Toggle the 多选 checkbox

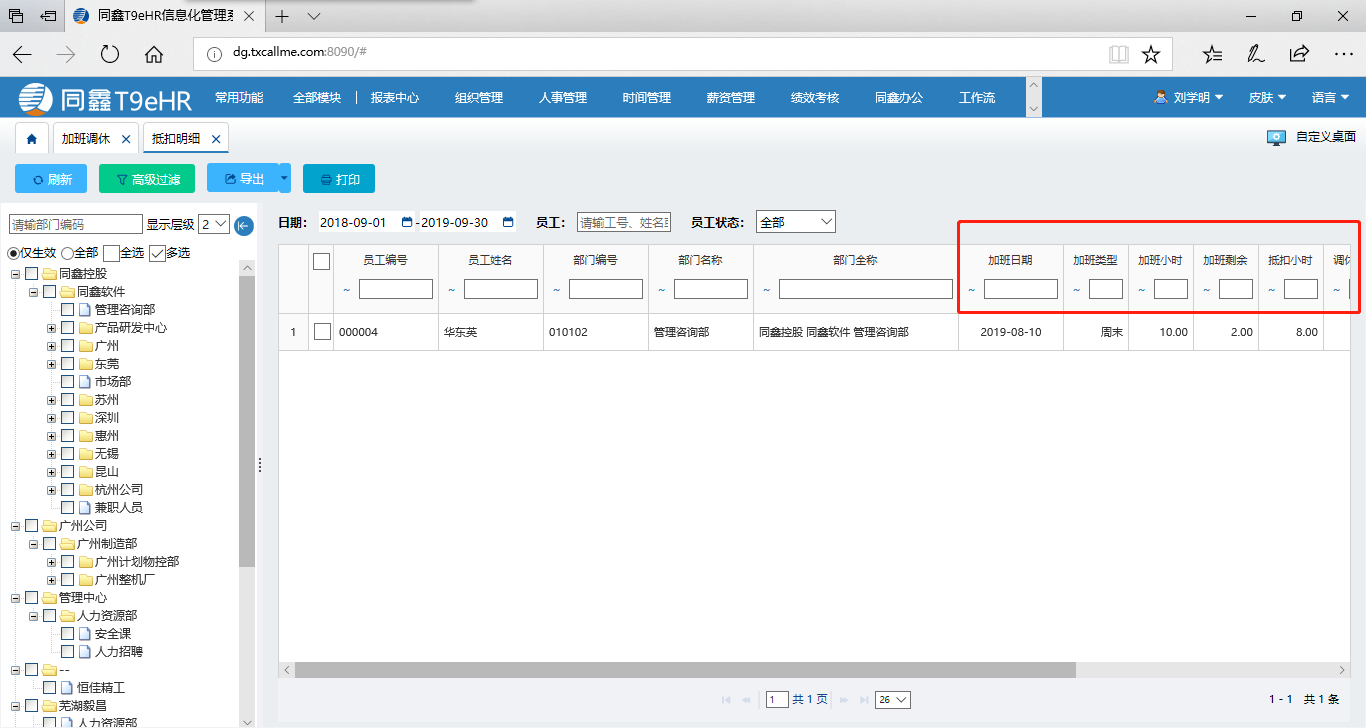pyautogui.click(x=157, y=253)
